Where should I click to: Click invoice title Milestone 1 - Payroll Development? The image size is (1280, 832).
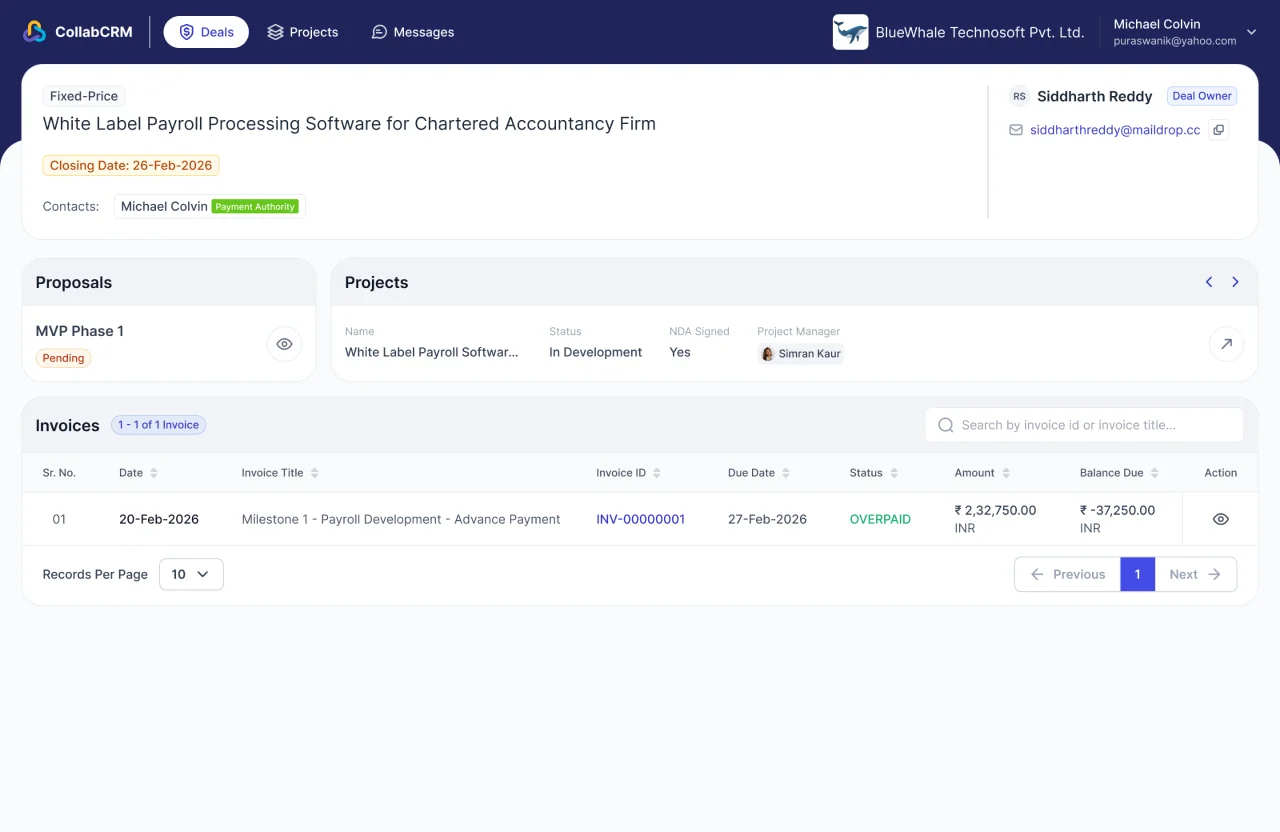tap(401, 519)
